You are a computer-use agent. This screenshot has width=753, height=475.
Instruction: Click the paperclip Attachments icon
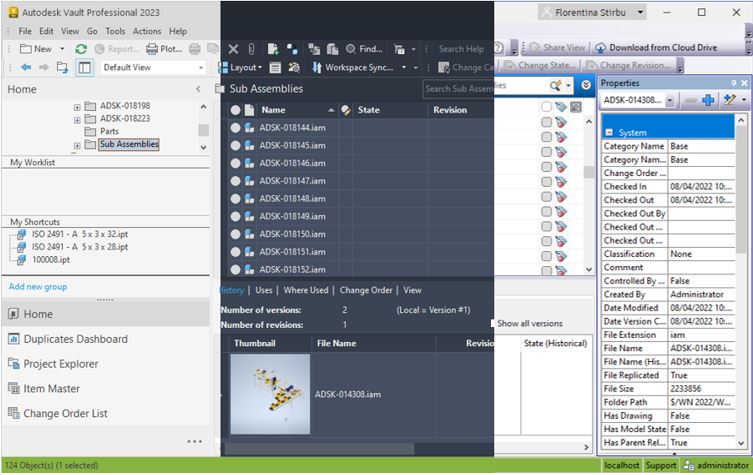click(x=251, y=49)
